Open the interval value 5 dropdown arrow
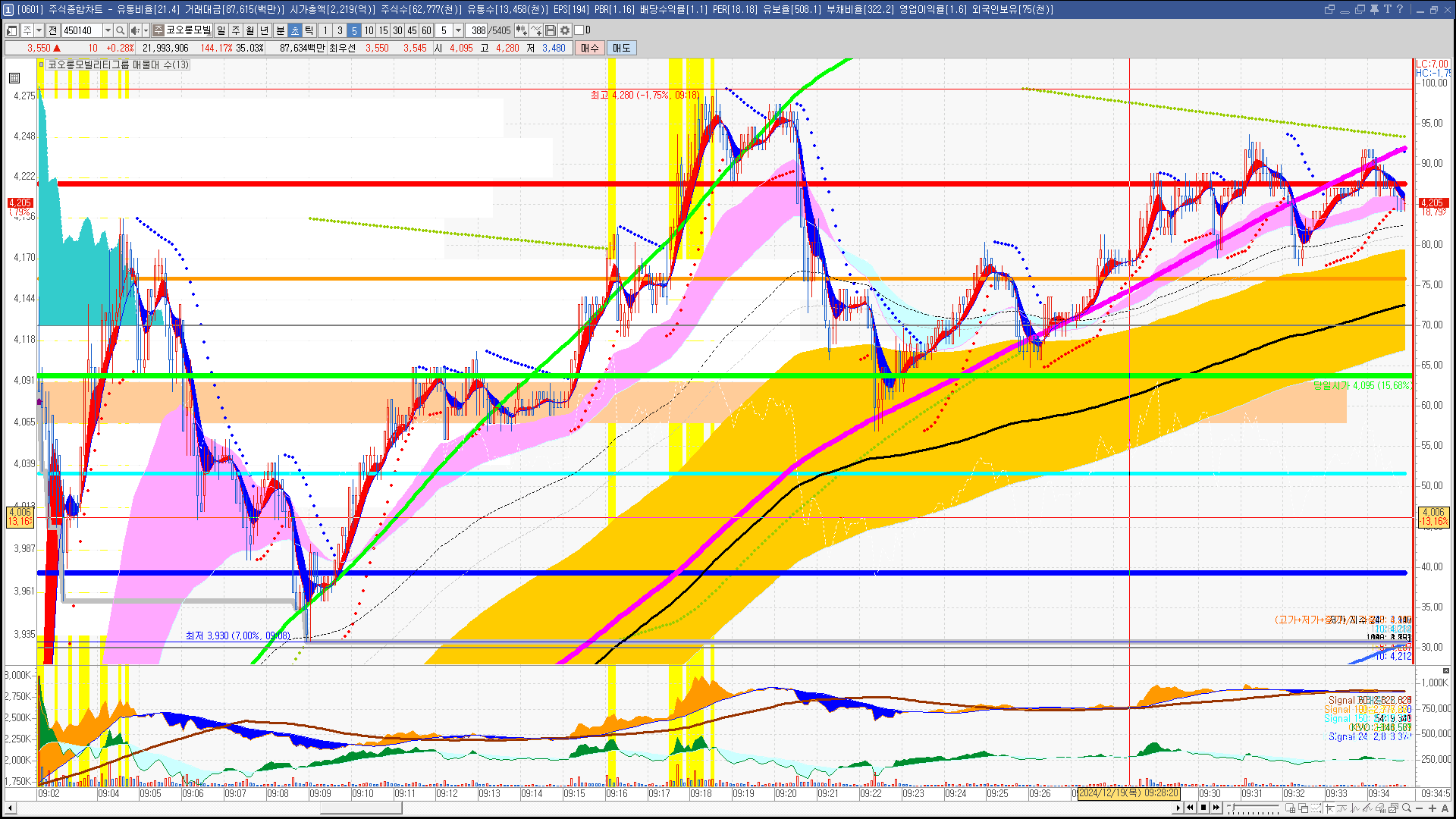The width and height of the screenshot is (1456, 819). coord(458,30)
